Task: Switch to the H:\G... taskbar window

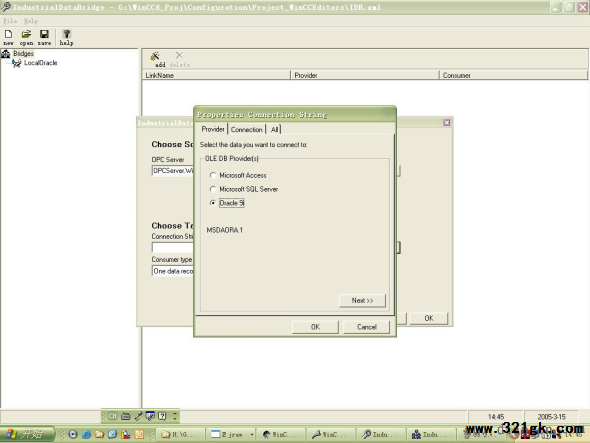Action: (180, 435)
